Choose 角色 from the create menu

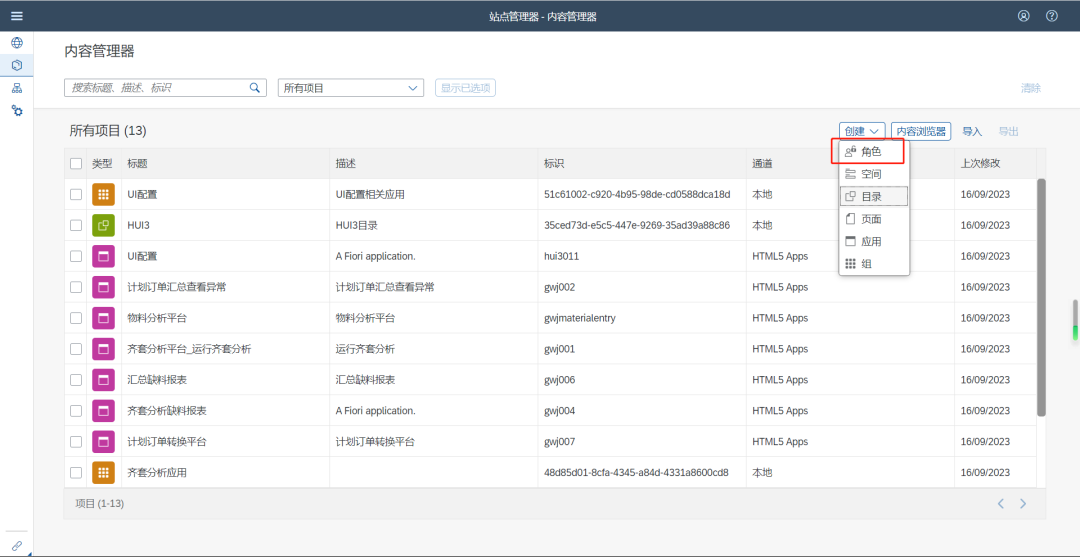(874, 152)
